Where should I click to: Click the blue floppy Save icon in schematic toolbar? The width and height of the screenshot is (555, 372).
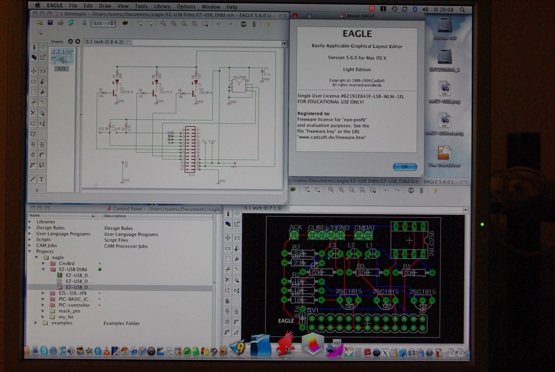[x=50, y=23]
